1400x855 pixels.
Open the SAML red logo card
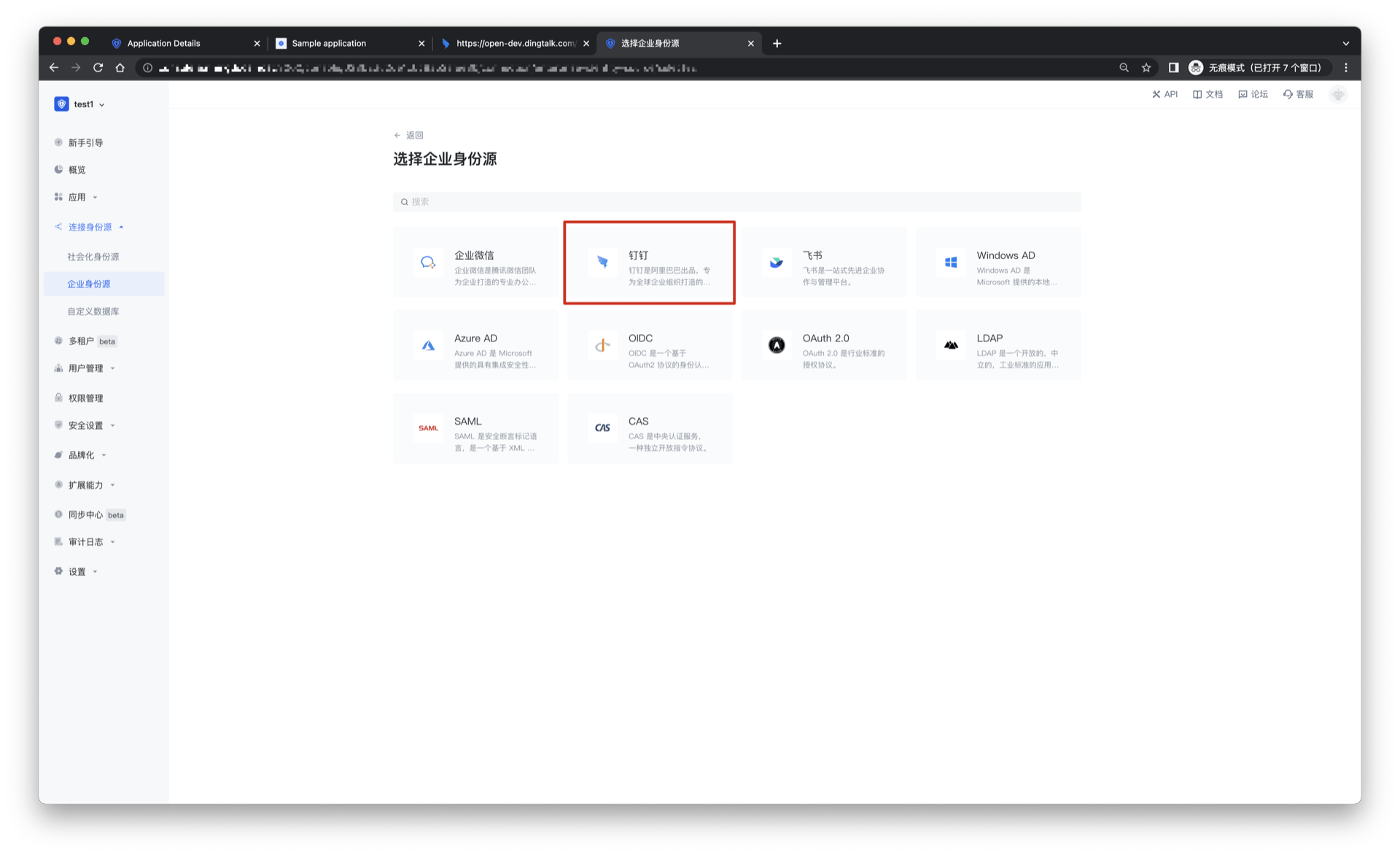point(428,428)
